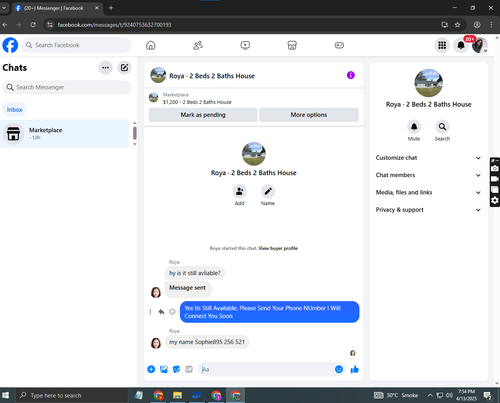Screen dimensions: 500x403
Task: Click the chat list scrollbar
Action: click(x=135, y=133)
